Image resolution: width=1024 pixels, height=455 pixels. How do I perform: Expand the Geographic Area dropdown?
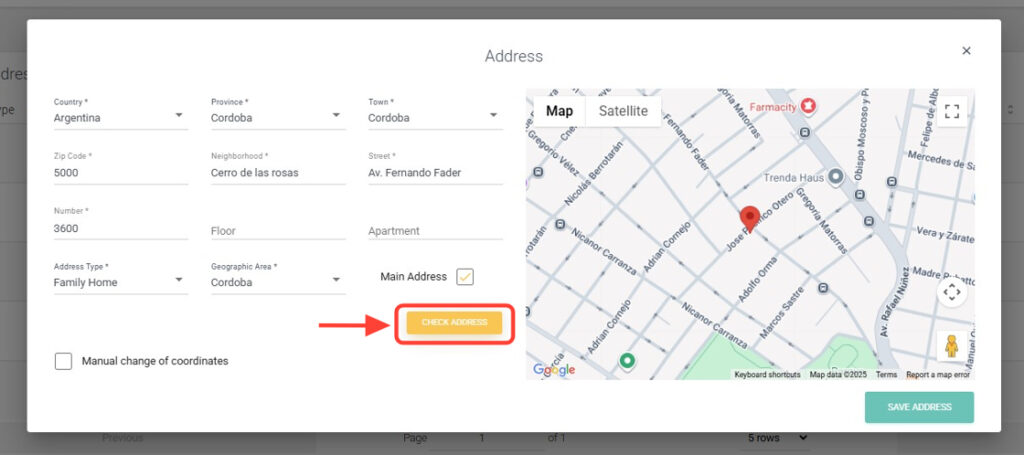pyautogui.click(x=277, y=282)
